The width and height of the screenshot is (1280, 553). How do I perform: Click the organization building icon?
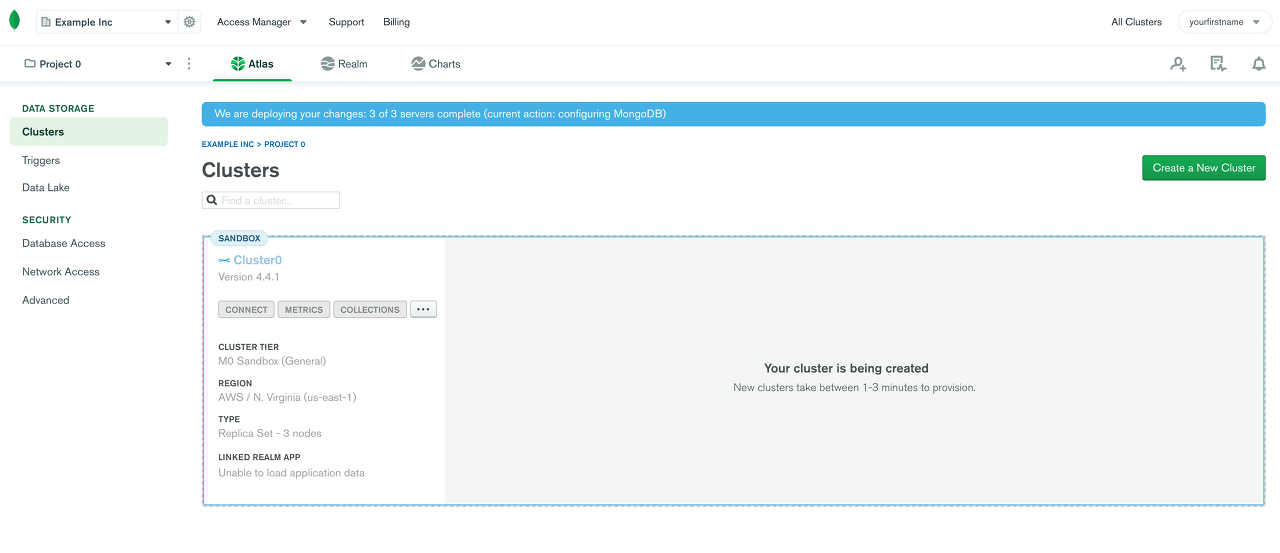tap(46, 22)
